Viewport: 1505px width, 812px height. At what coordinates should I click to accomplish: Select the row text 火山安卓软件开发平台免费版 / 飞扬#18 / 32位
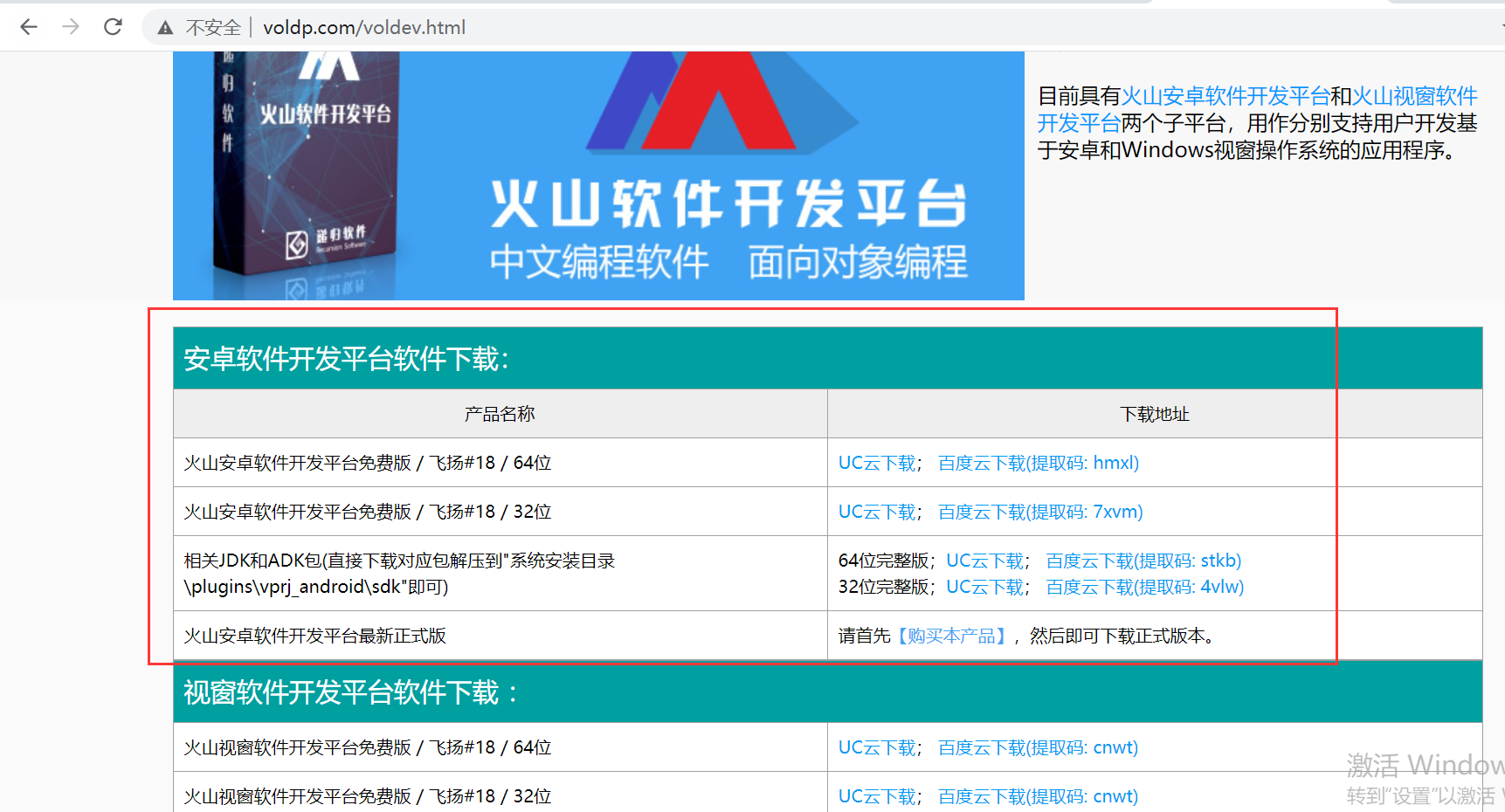(368, 512)
